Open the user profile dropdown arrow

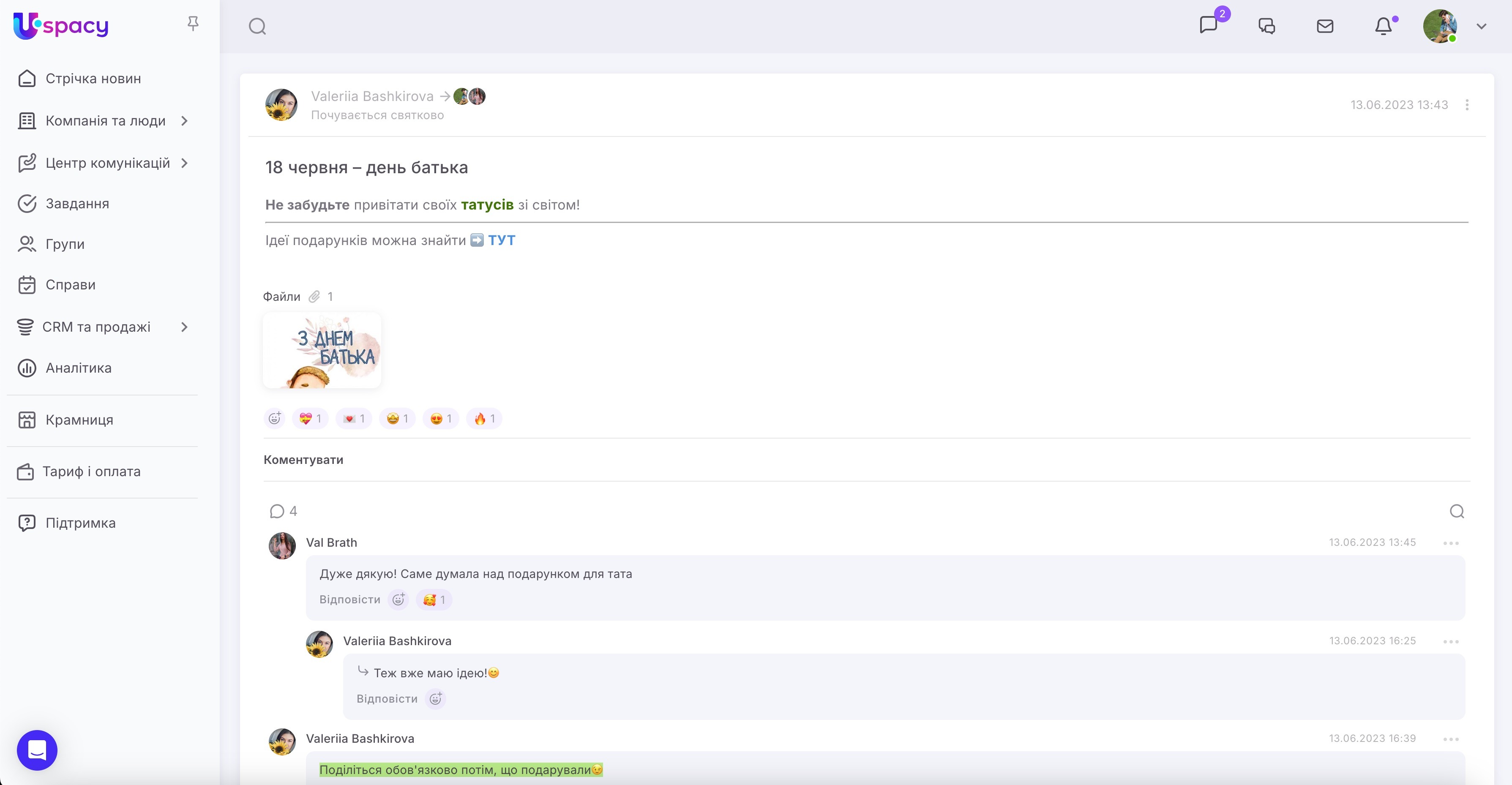click(1481, 26)
